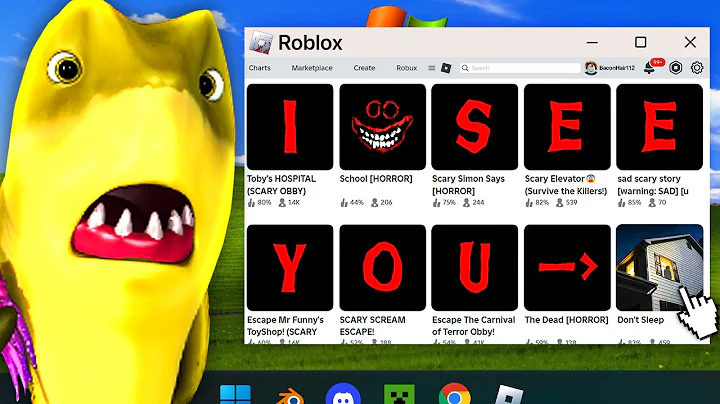Click Scary Simon Says [HORROR] title
The height and width of the screenshot is (404, 720).
click(x=468, y=185)
